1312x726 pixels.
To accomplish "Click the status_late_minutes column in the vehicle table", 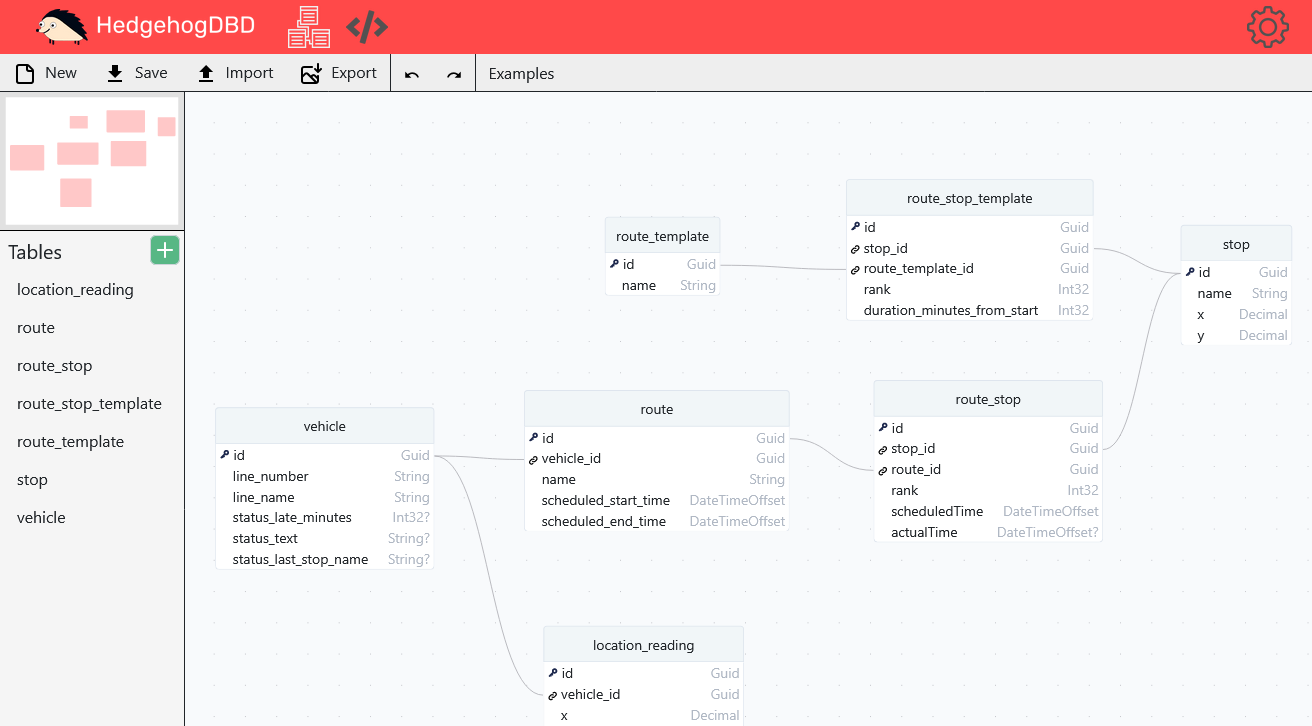I will (292, 518).
